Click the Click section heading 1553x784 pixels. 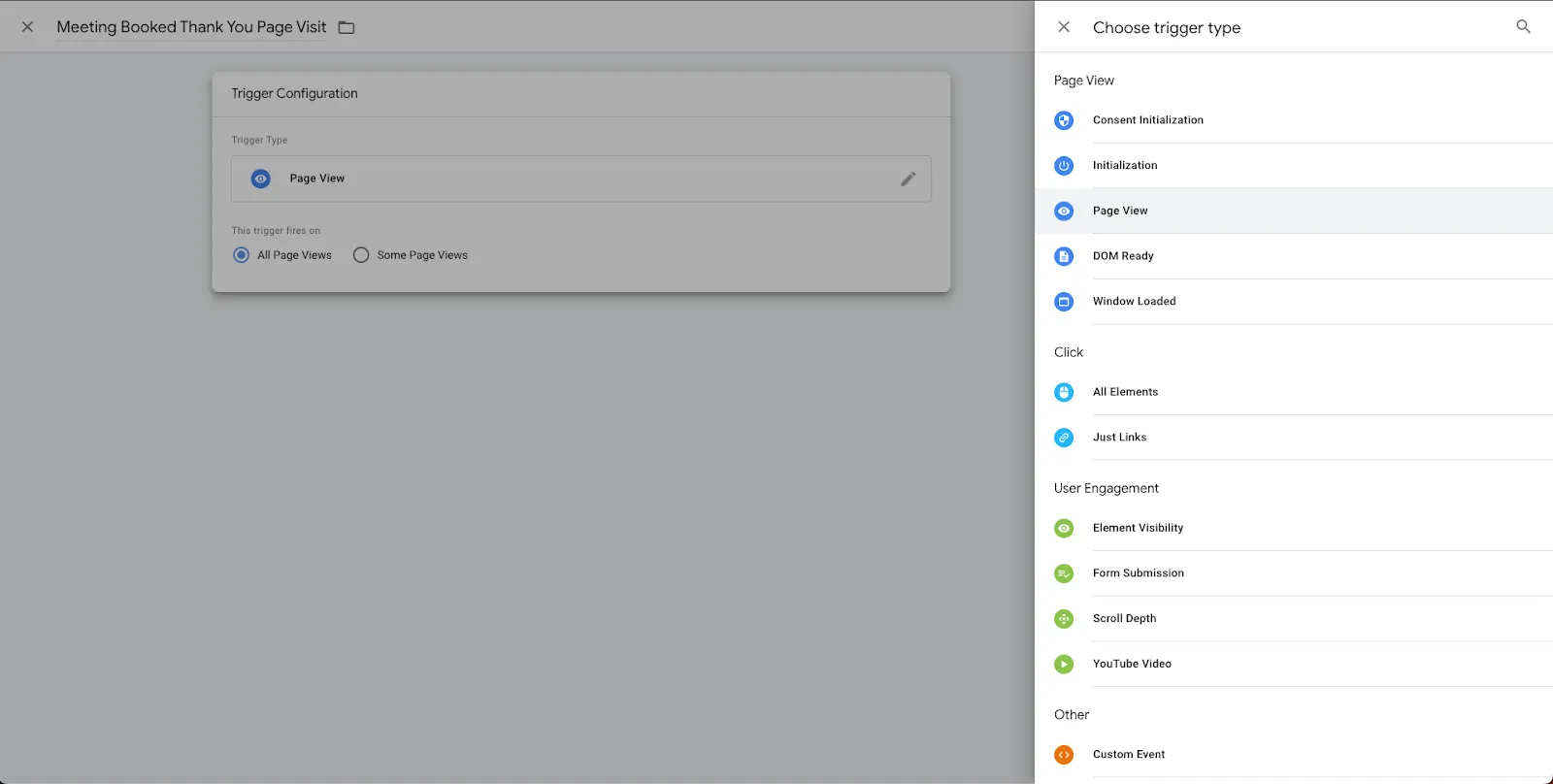click(x=1069, y=352)
